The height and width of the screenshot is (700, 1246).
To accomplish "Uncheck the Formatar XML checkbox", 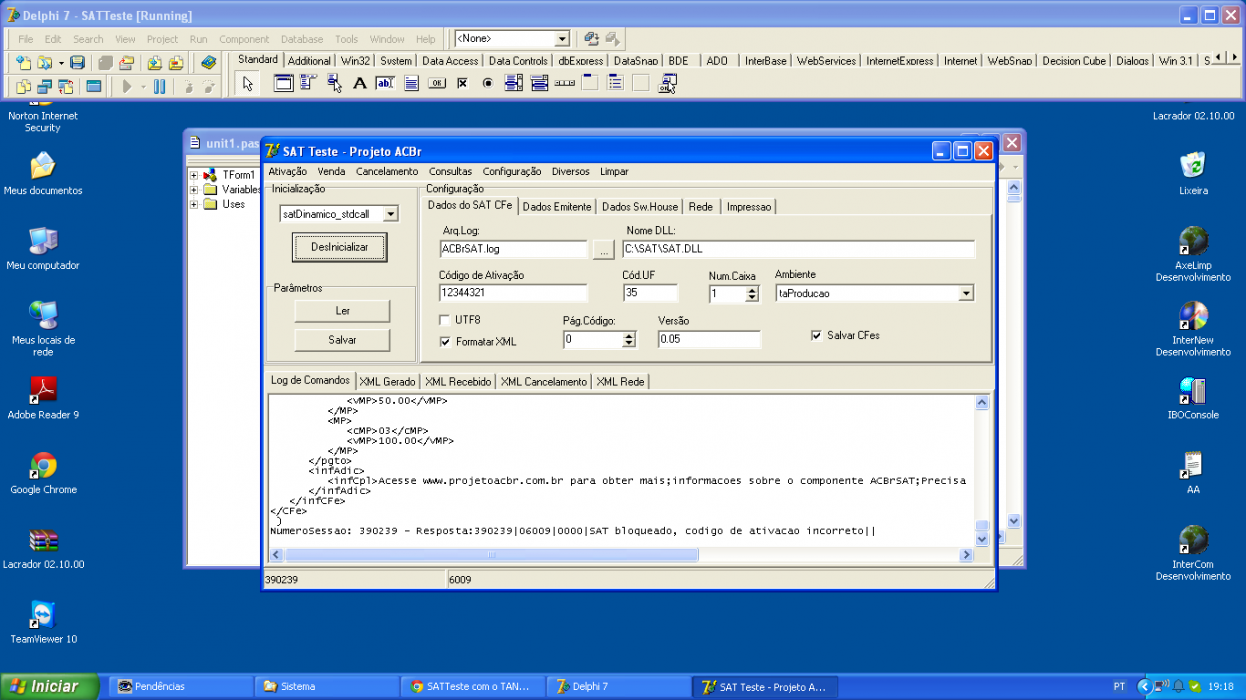I will tap(445, 342).
